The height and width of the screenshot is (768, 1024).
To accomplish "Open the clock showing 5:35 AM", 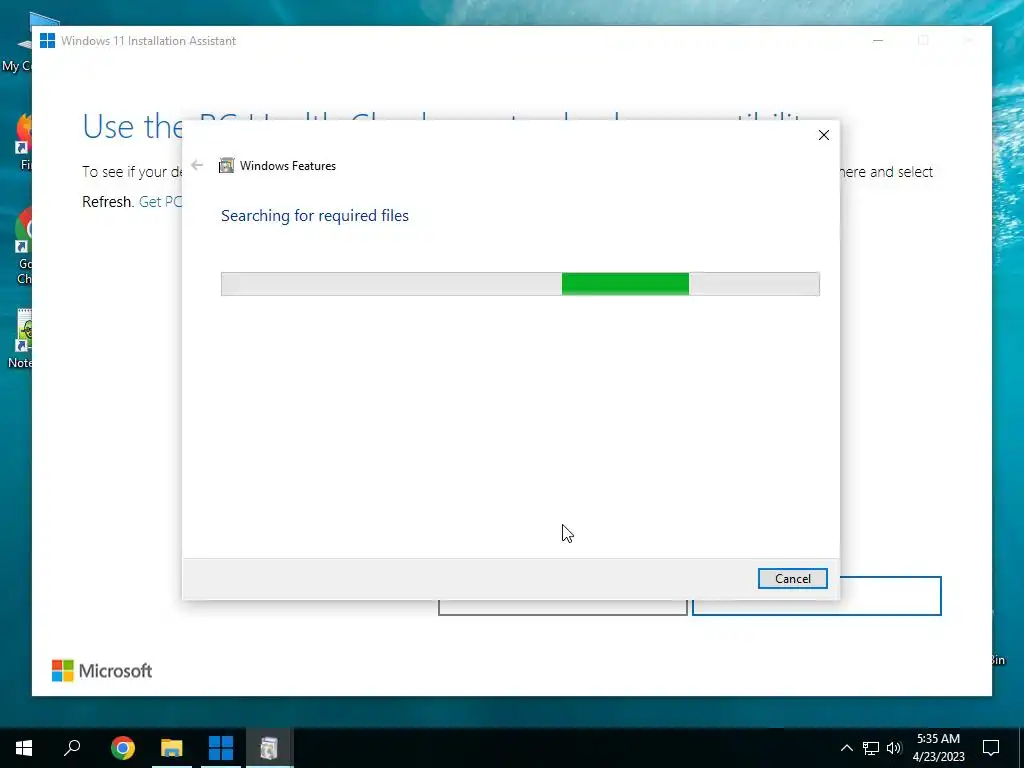I will click(x=938, y=748).
